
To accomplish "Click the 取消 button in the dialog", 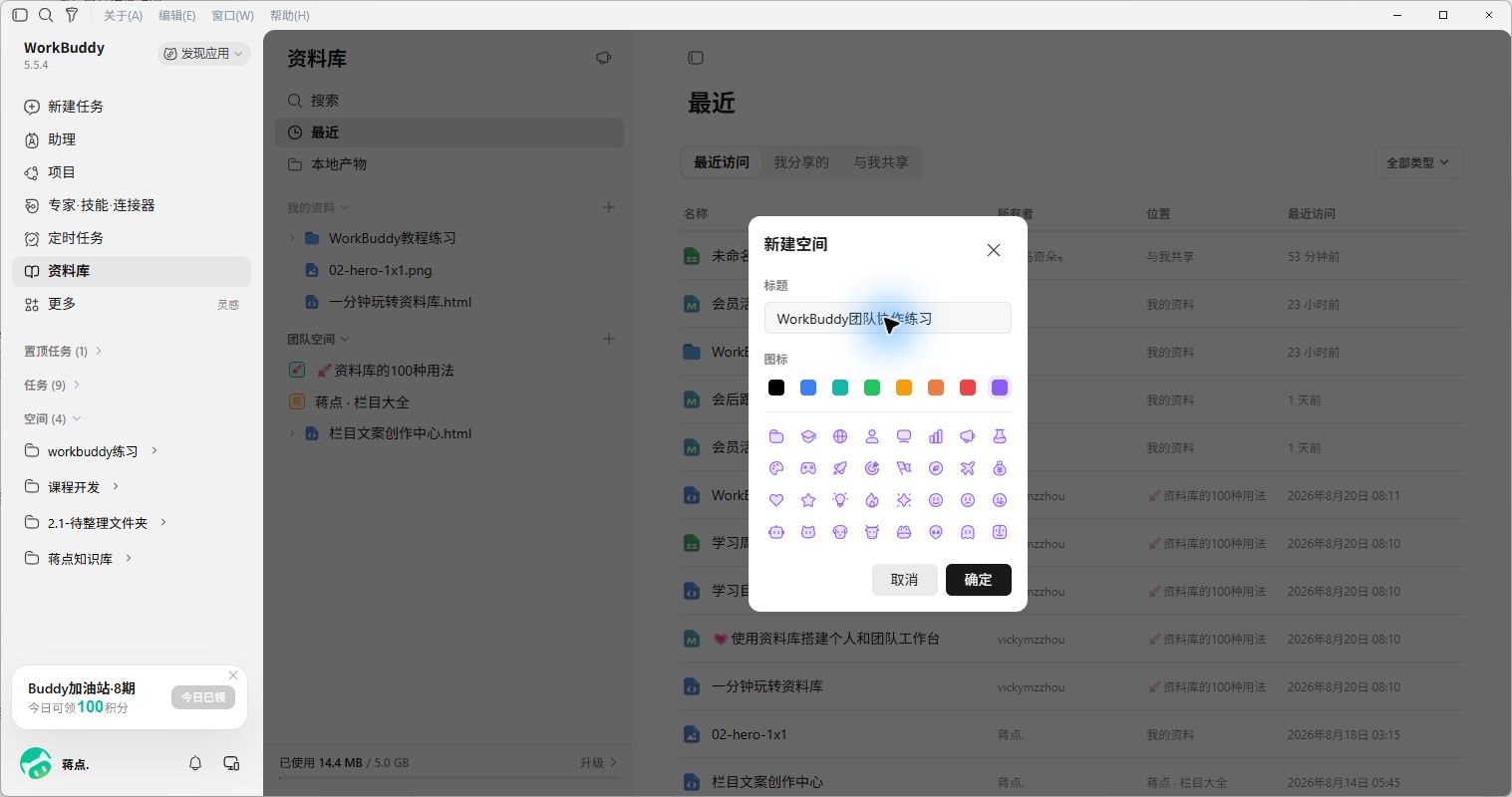I will tap(904, 580).
